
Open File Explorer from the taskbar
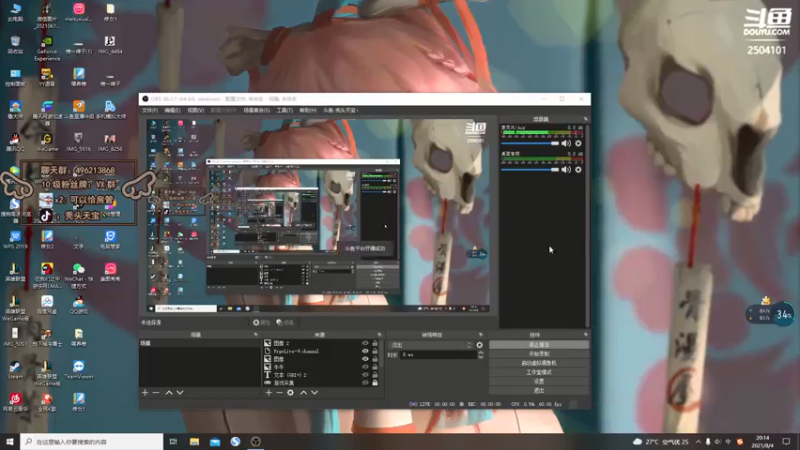194,441
